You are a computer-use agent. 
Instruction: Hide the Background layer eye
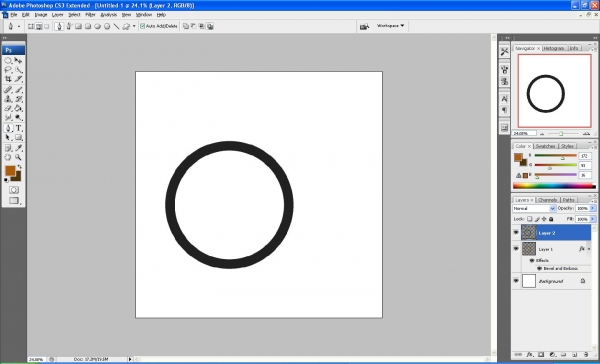pos(516,281)
